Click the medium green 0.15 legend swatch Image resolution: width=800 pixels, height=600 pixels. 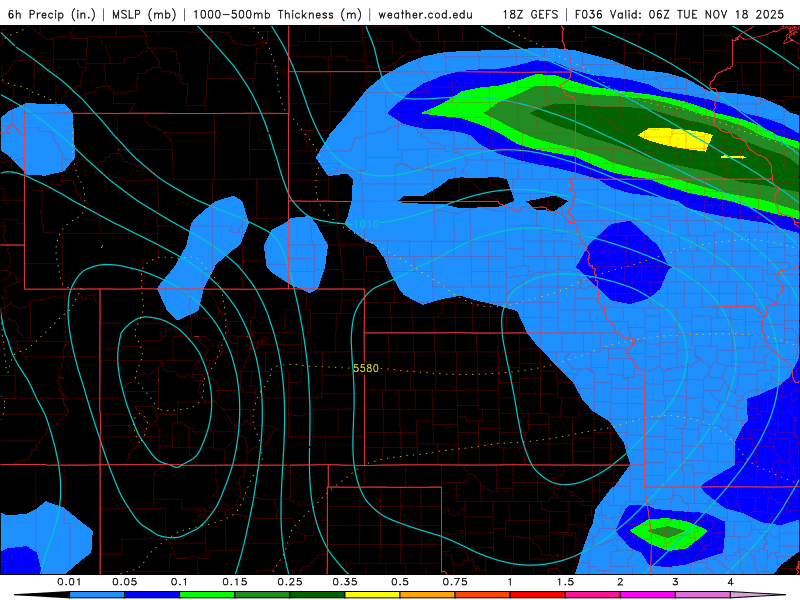coord(262,595)
